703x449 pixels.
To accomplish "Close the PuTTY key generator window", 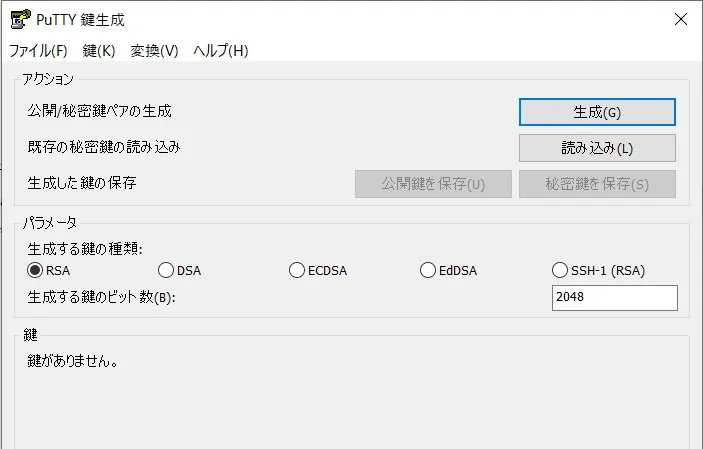I will pos(681,19).
